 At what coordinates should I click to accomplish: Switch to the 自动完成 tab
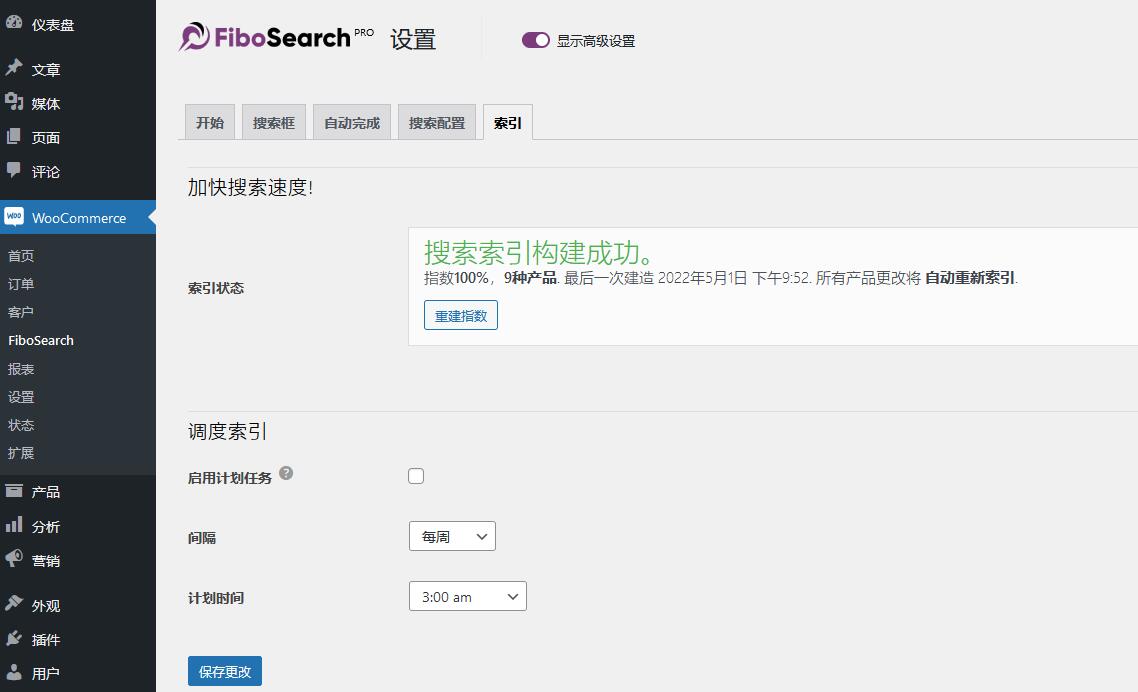click(352, 123)
